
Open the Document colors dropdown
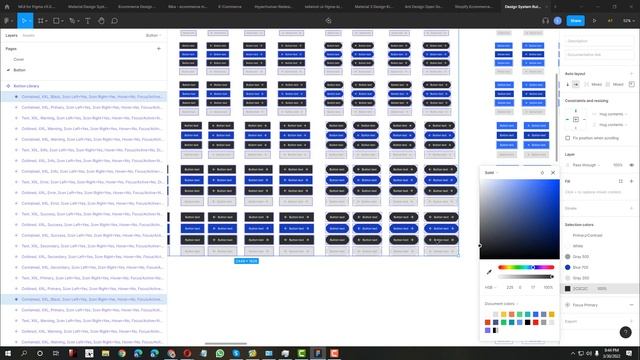[501, 304]
